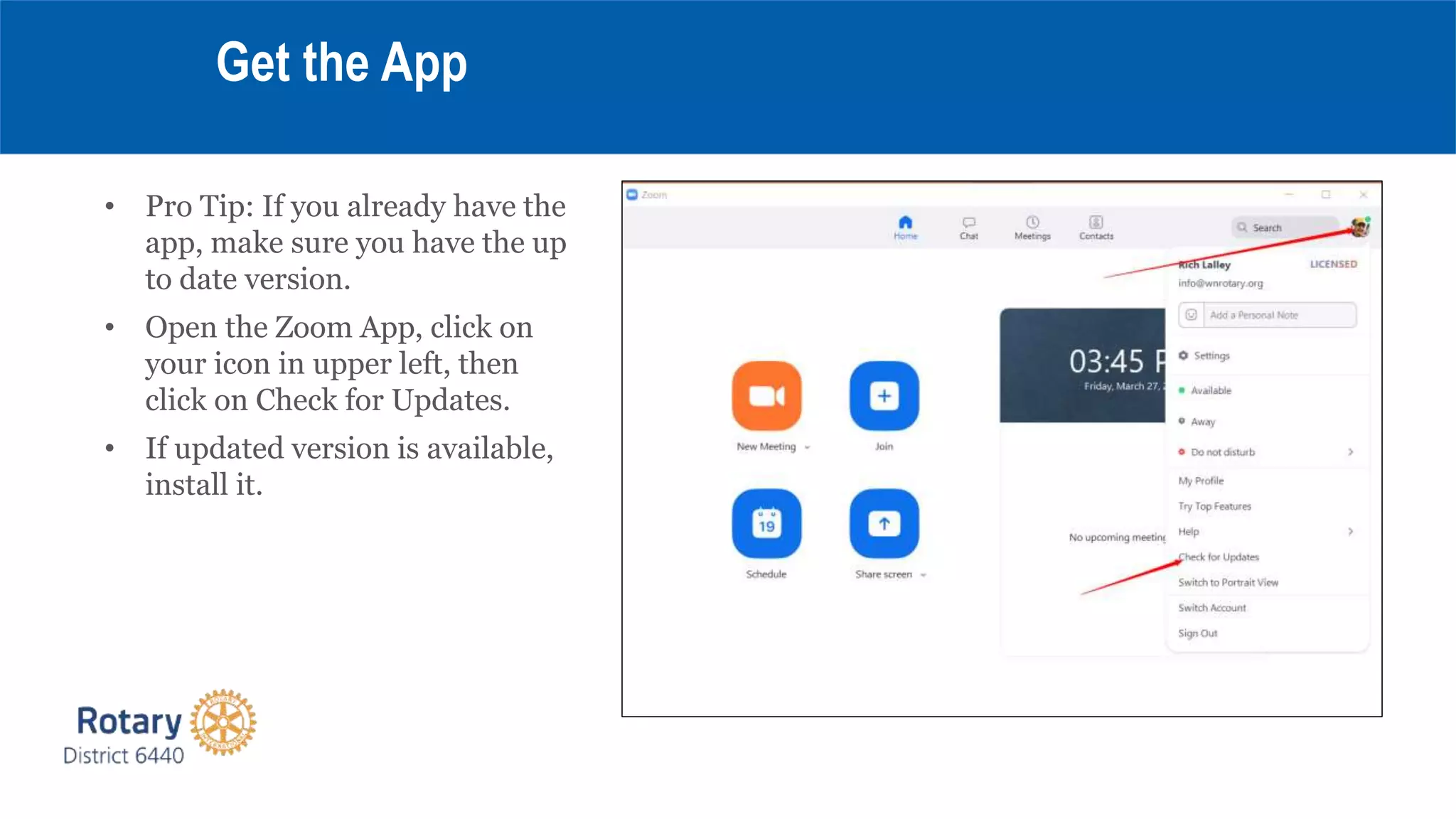Image resolution: width=1456 pixels, height=819 pixels.
Task: Click into the Zoom Search field
Action: [1285, 227]
